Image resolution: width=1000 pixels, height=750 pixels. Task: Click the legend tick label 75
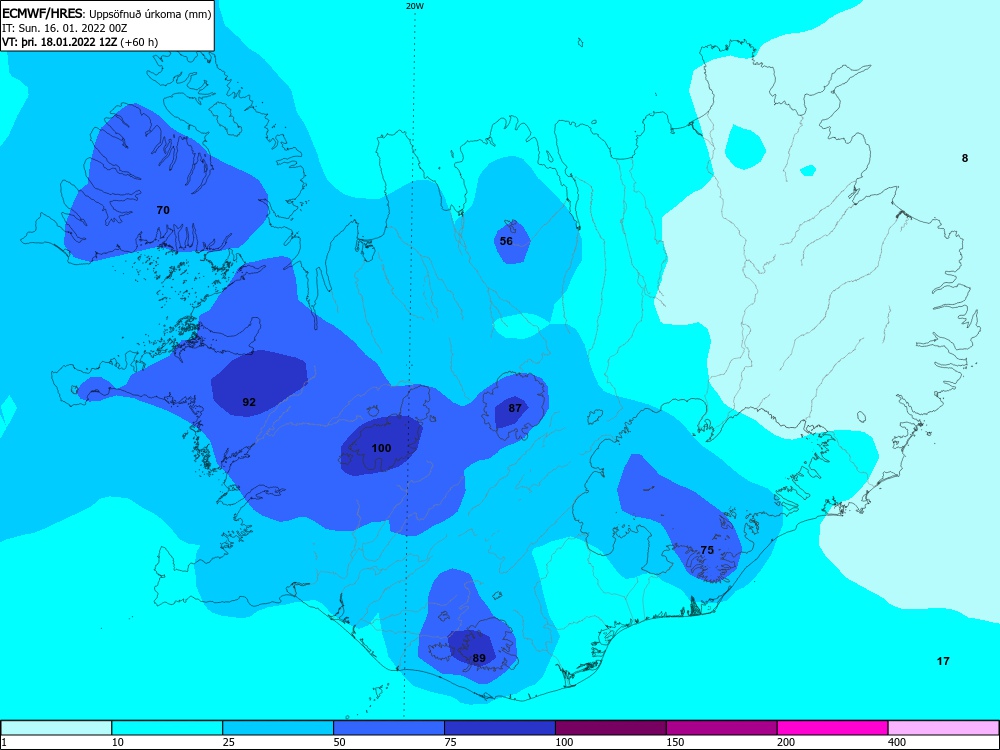click(451, 742)
